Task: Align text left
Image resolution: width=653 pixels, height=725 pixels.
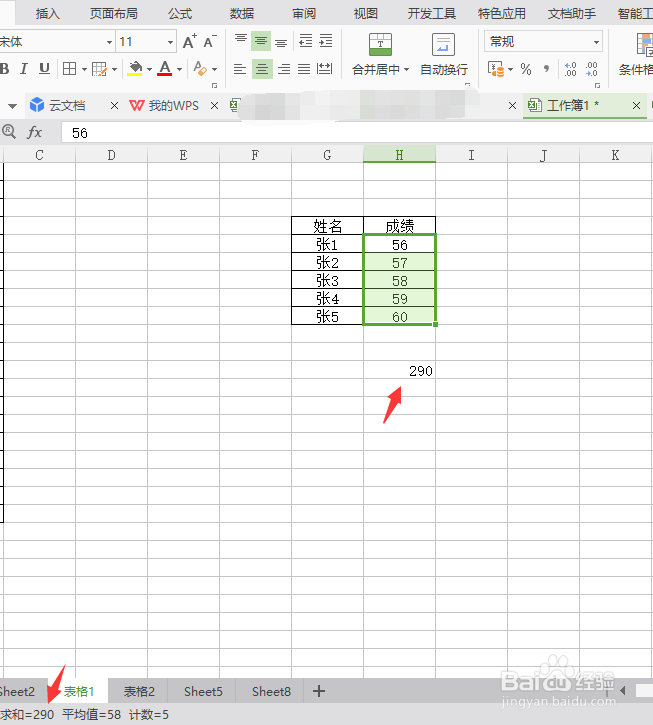Action: tap(240, 69)
